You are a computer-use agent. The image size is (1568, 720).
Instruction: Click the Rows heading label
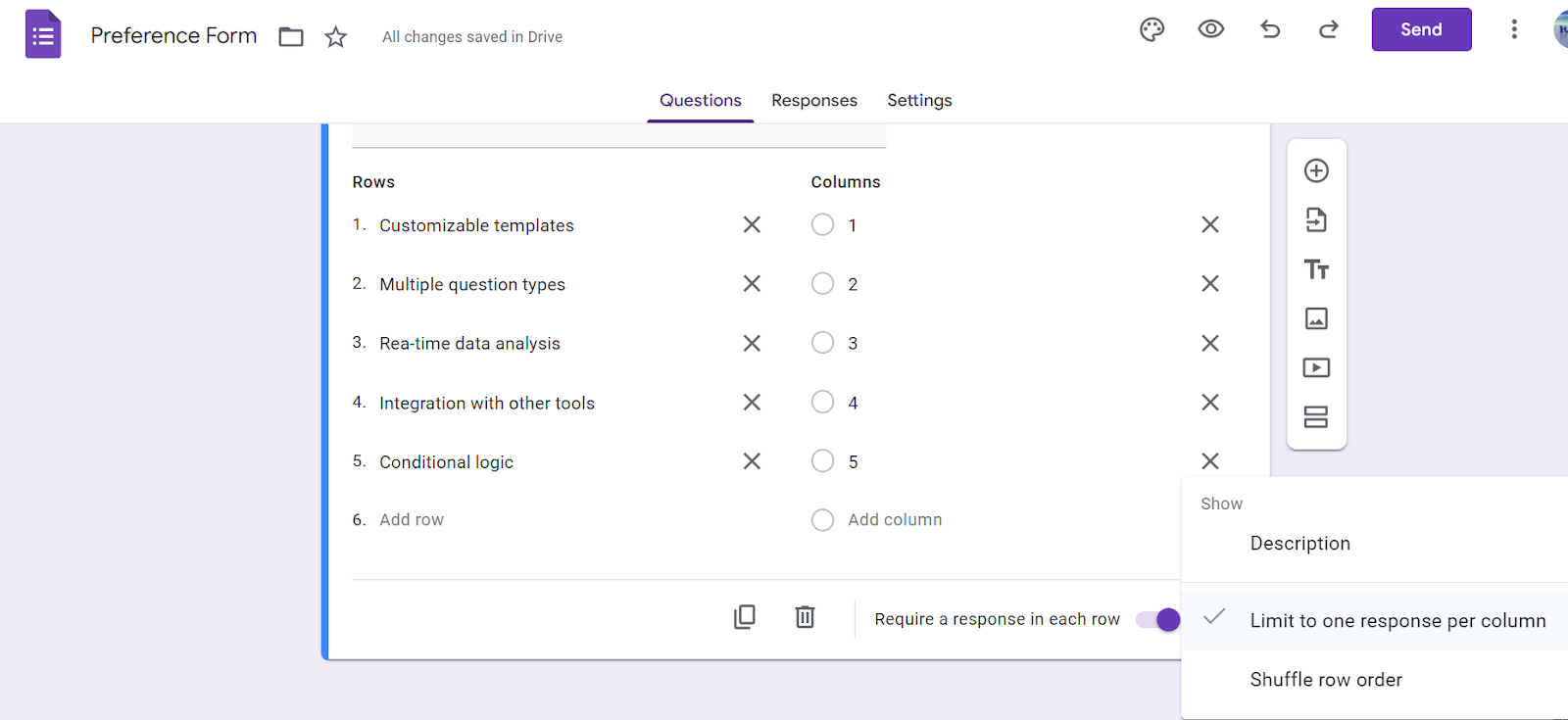coord(373,182)
